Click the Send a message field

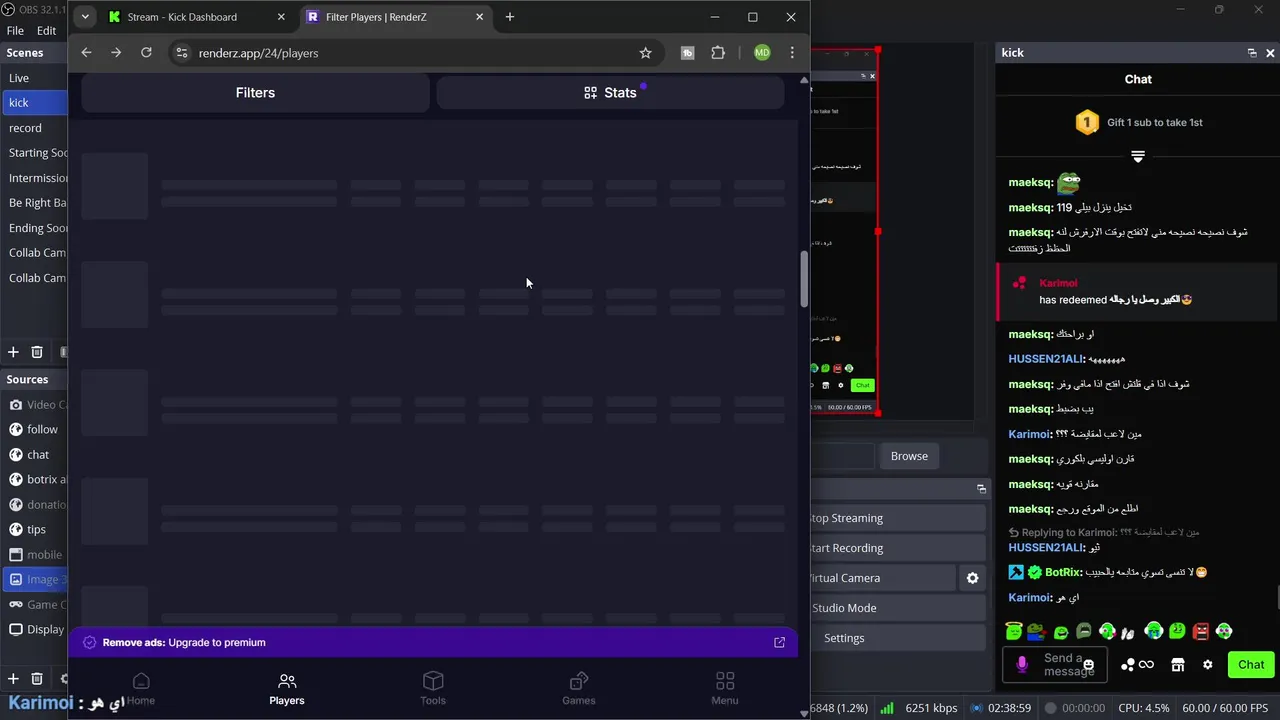coord(1054,664)
